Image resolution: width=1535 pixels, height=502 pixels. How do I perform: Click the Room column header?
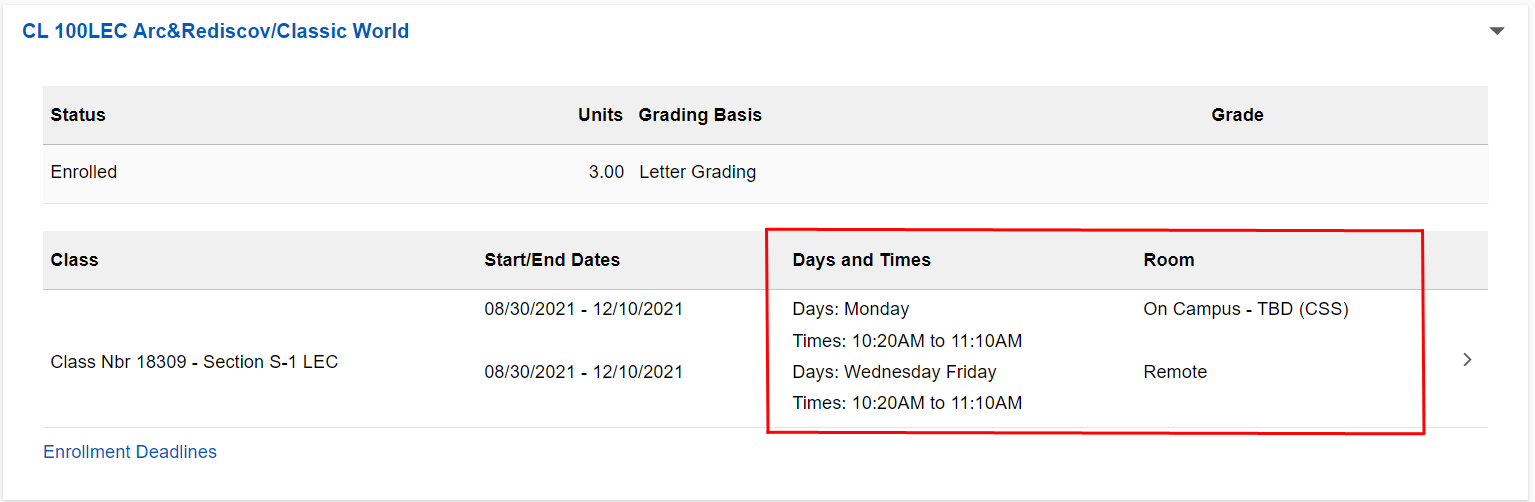pyautogui.click(x=1169, y=260)
